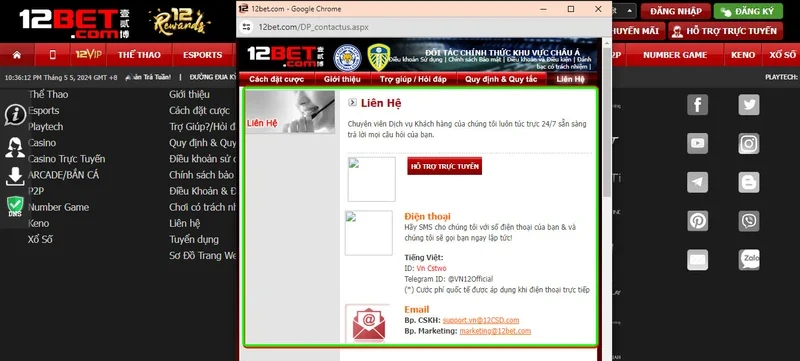Open Giới thiệu footer link
Screen dimensions: 800x361
(189, 94)
